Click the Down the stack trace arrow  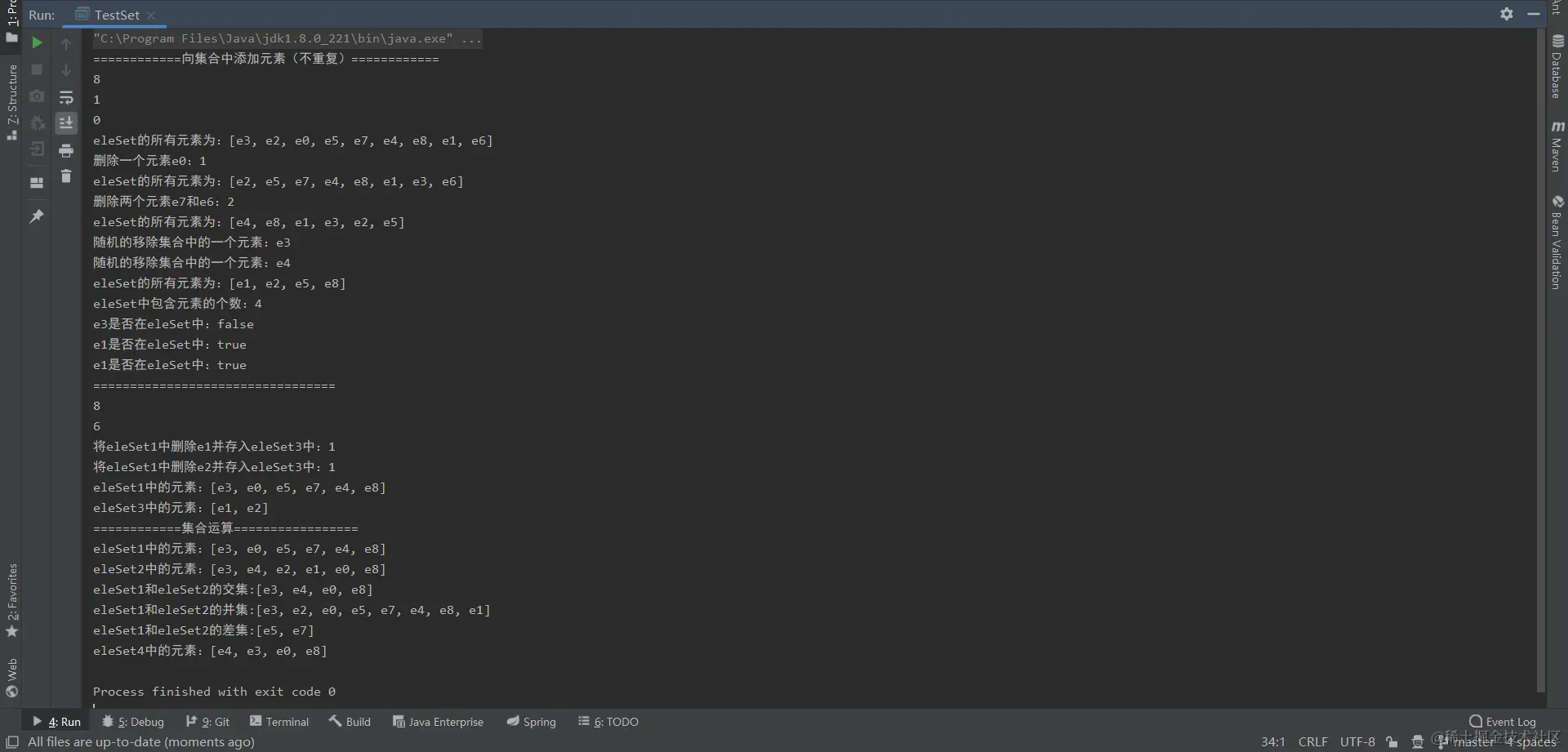click(x=66, y=69)
